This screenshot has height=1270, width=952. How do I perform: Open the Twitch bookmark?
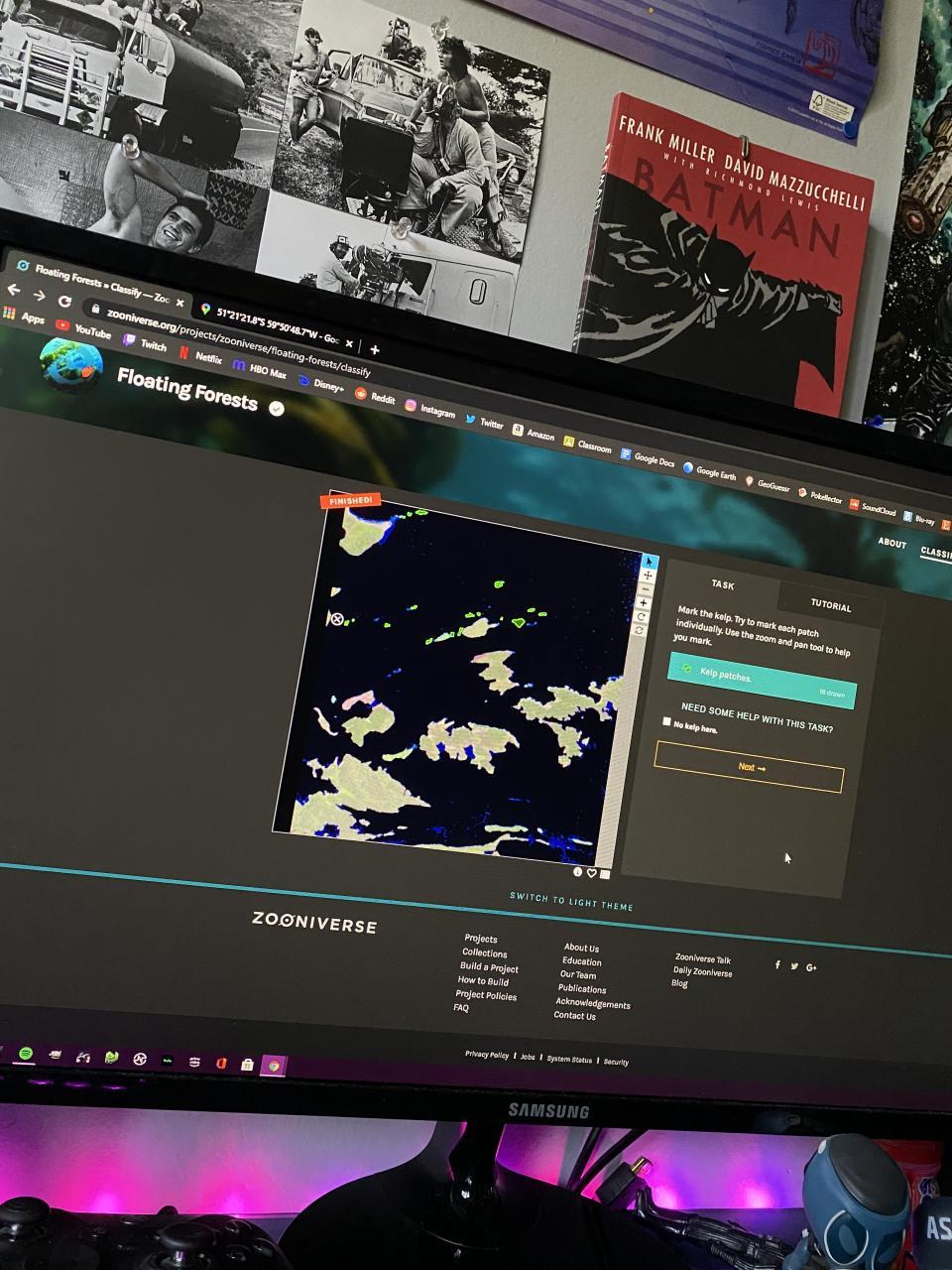[x=145, y=342]
